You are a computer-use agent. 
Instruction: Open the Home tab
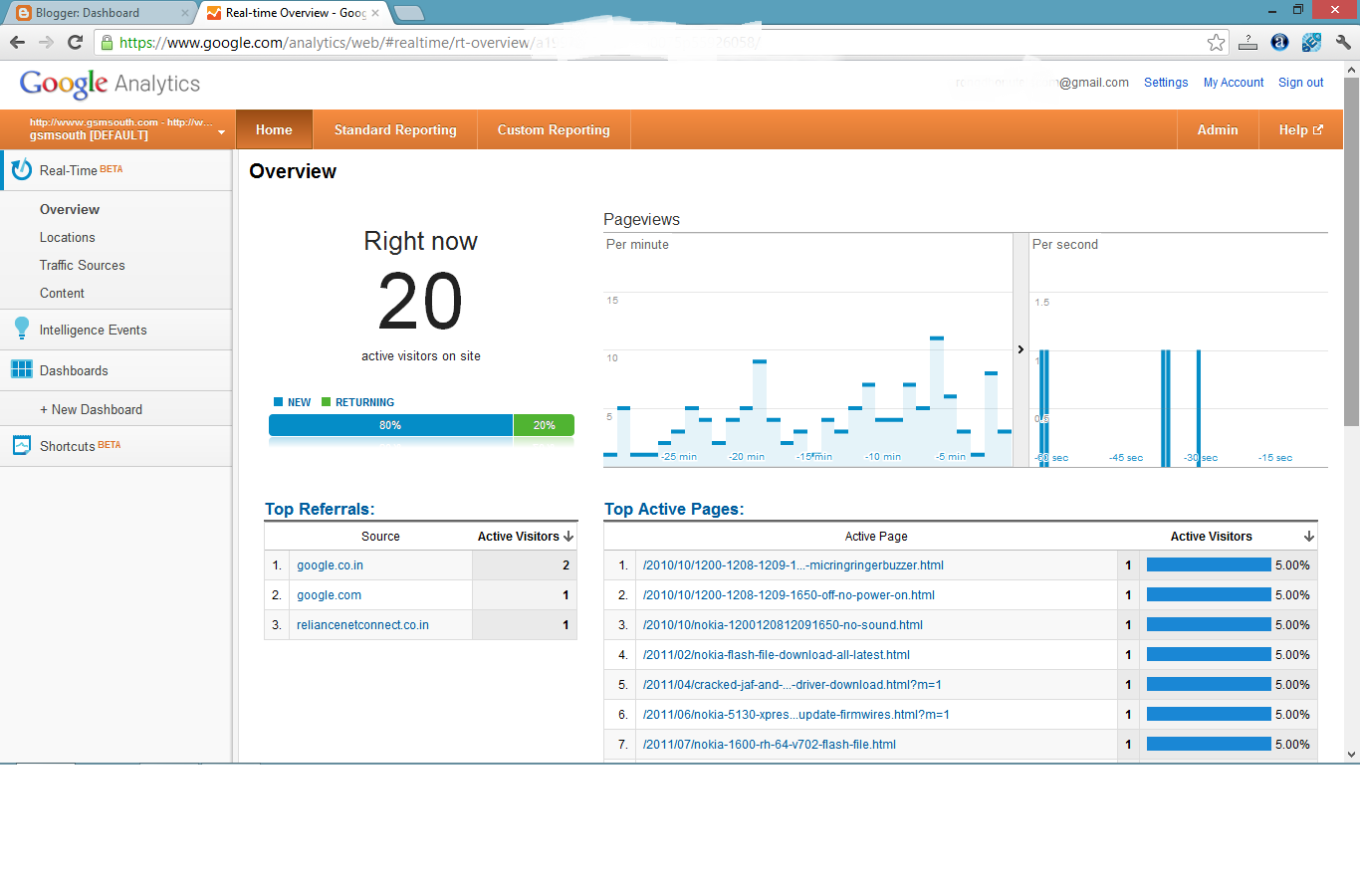tap(274, 129)
